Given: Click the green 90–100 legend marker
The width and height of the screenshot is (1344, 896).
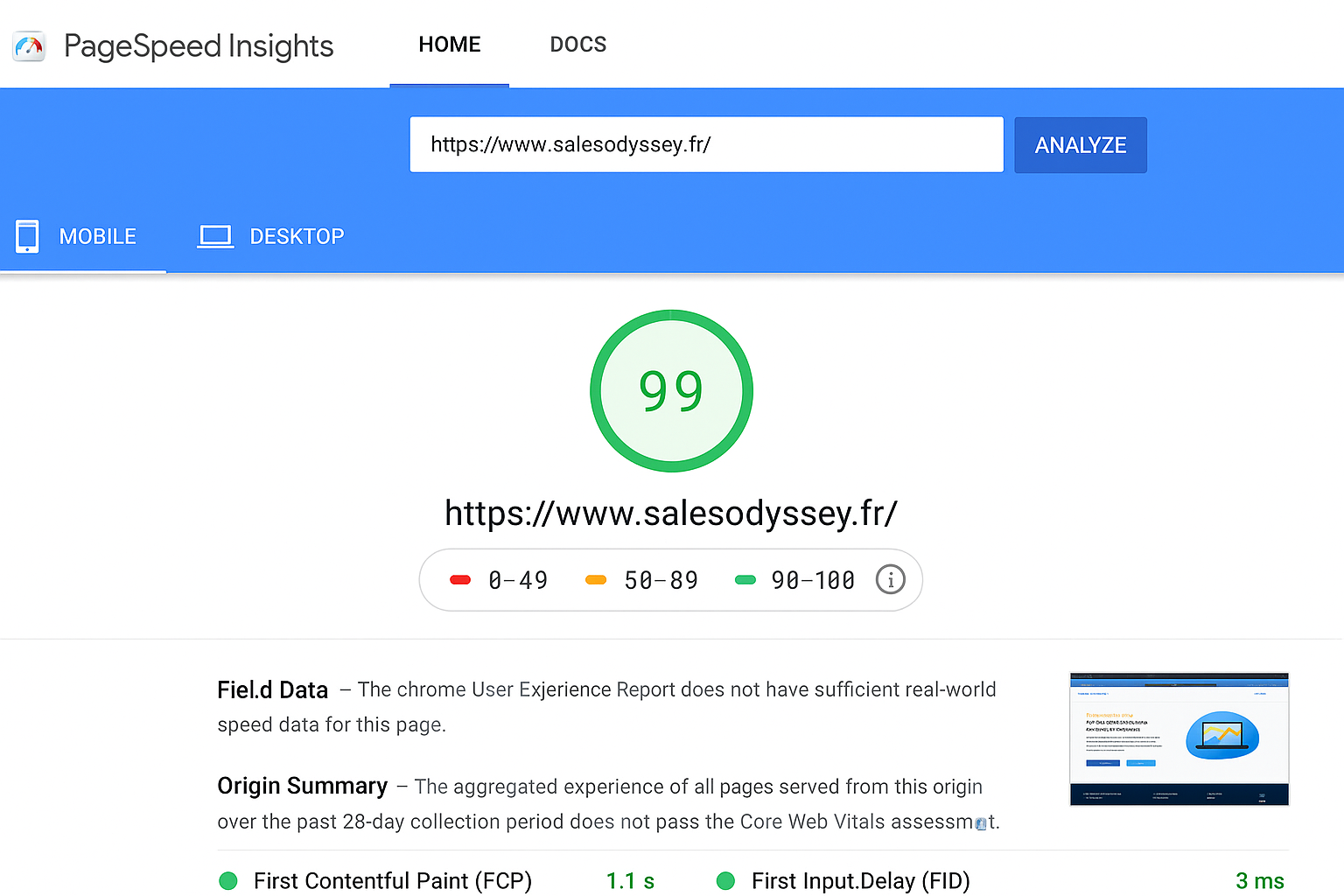Looking at the screenshot, I should [x=745, y=580].
